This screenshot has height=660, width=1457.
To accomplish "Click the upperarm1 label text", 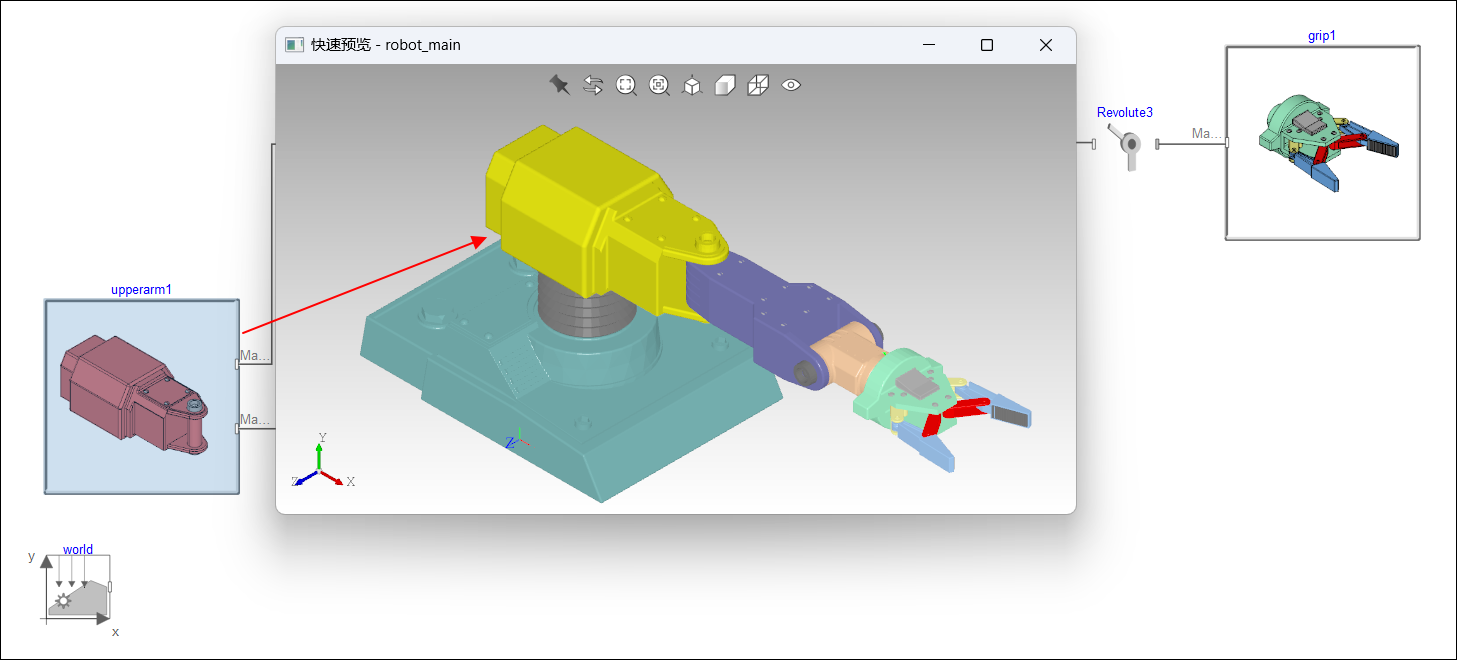I will coord(142,290).
